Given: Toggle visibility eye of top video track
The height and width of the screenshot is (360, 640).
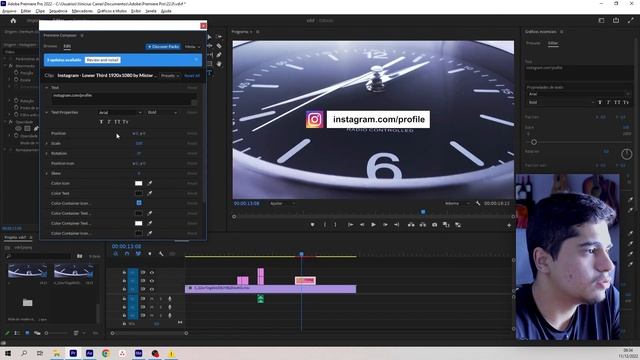Looking at the screenshot, I should pos(152,272).
